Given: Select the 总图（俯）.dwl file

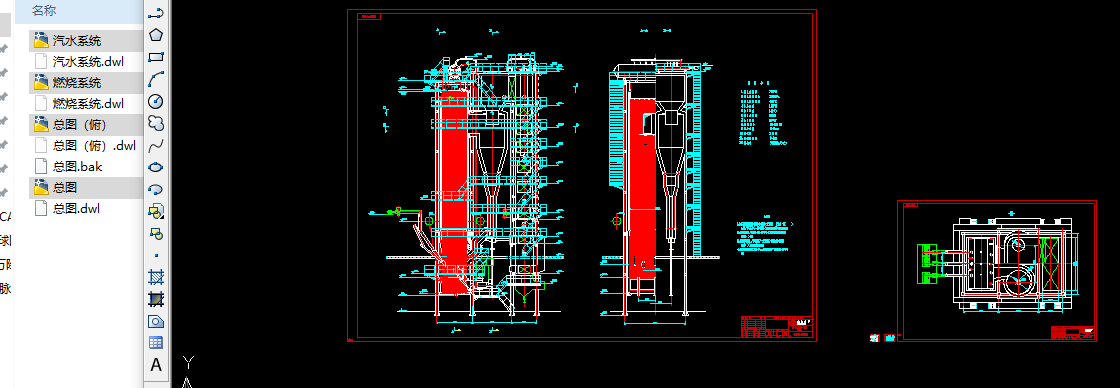Looking at the screenshot, I should coord(86,146).
